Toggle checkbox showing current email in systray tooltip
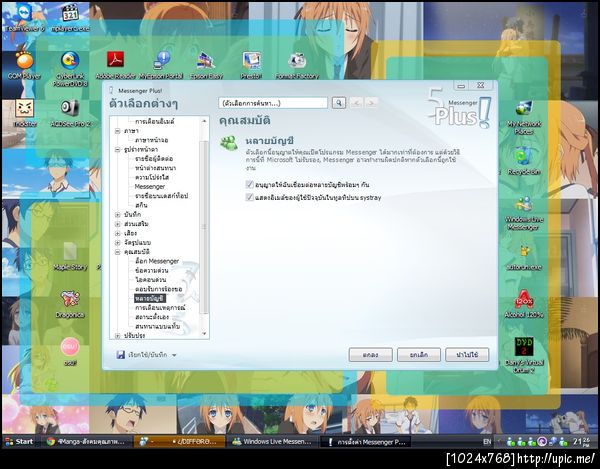This screenshot has width=600, height=469. 249,197
